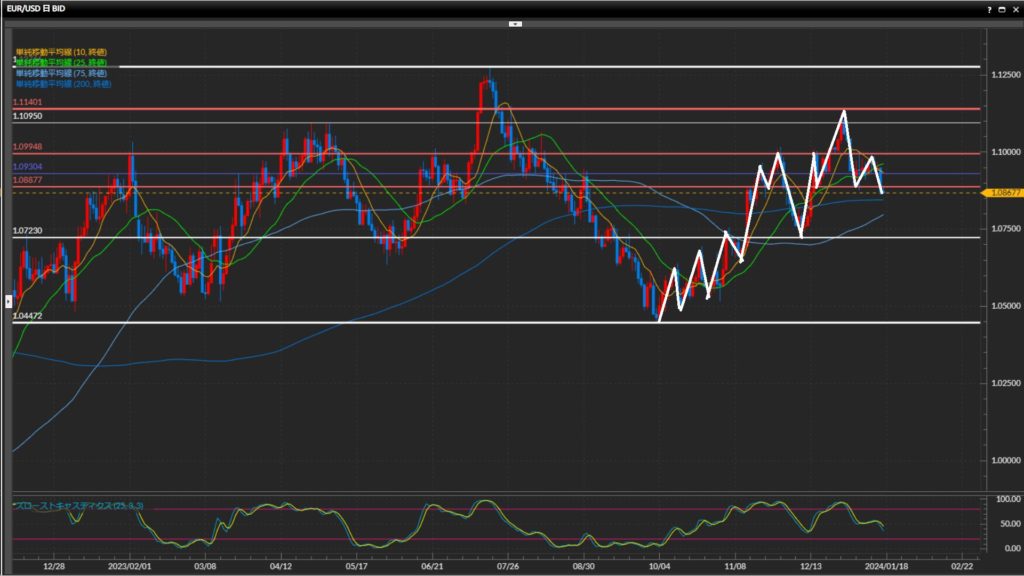Select the 1.09948 resistance line label
Viewport: 1024px width, 576px height.
[27, 147]
